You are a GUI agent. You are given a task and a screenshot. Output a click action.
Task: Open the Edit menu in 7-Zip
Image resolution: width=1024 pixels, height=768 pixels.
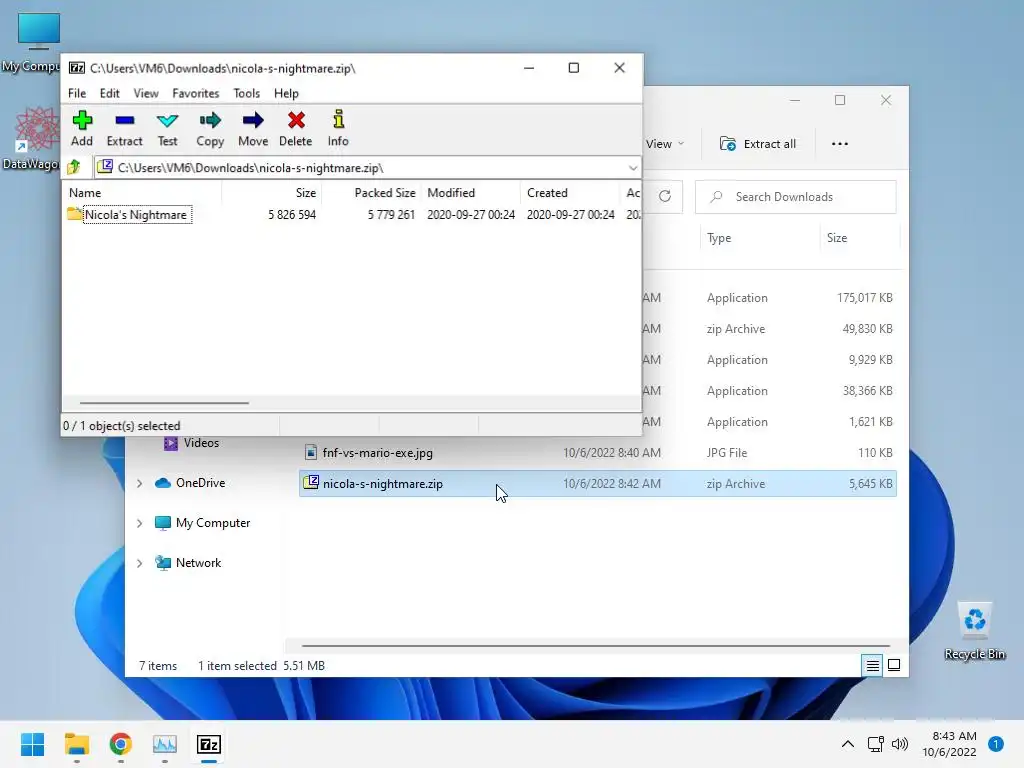109,93
